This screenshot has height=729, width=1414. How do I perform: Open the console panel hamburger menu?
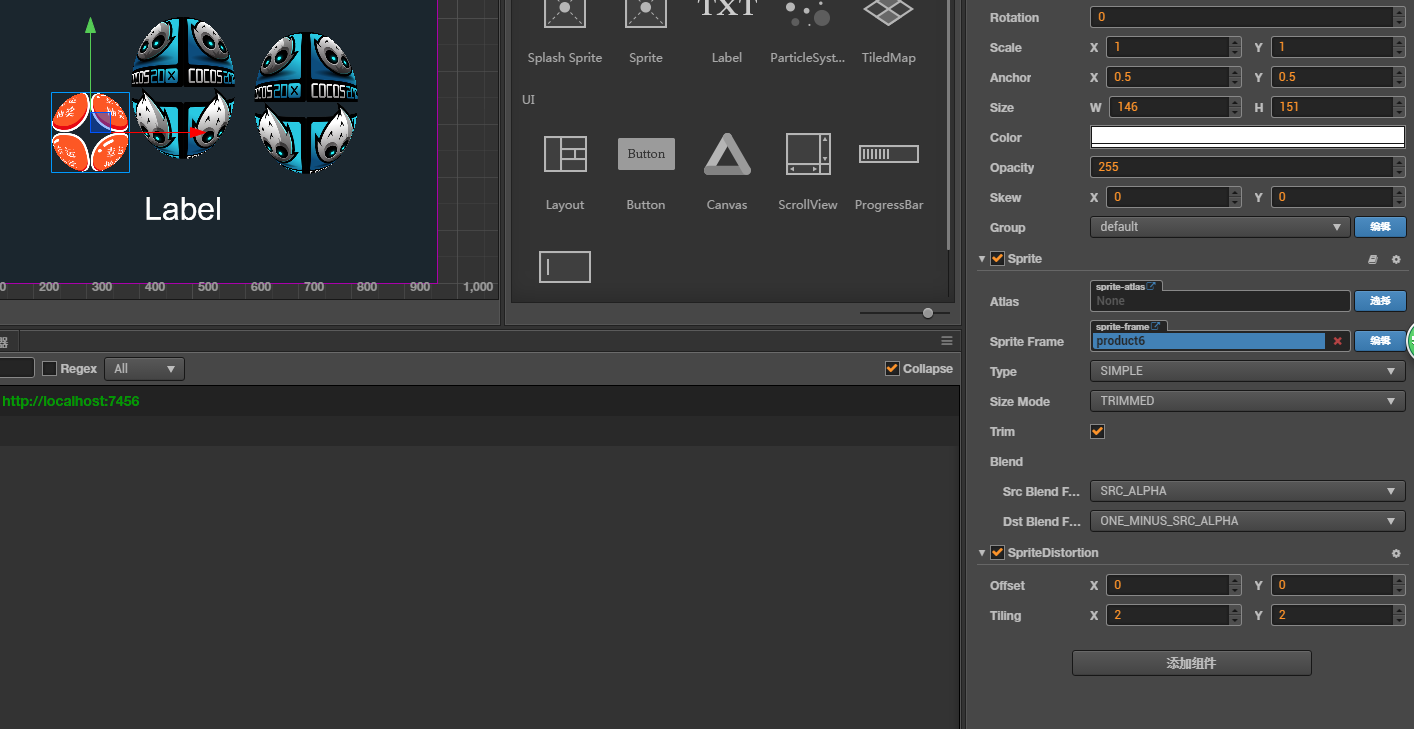tap(946, 341)
